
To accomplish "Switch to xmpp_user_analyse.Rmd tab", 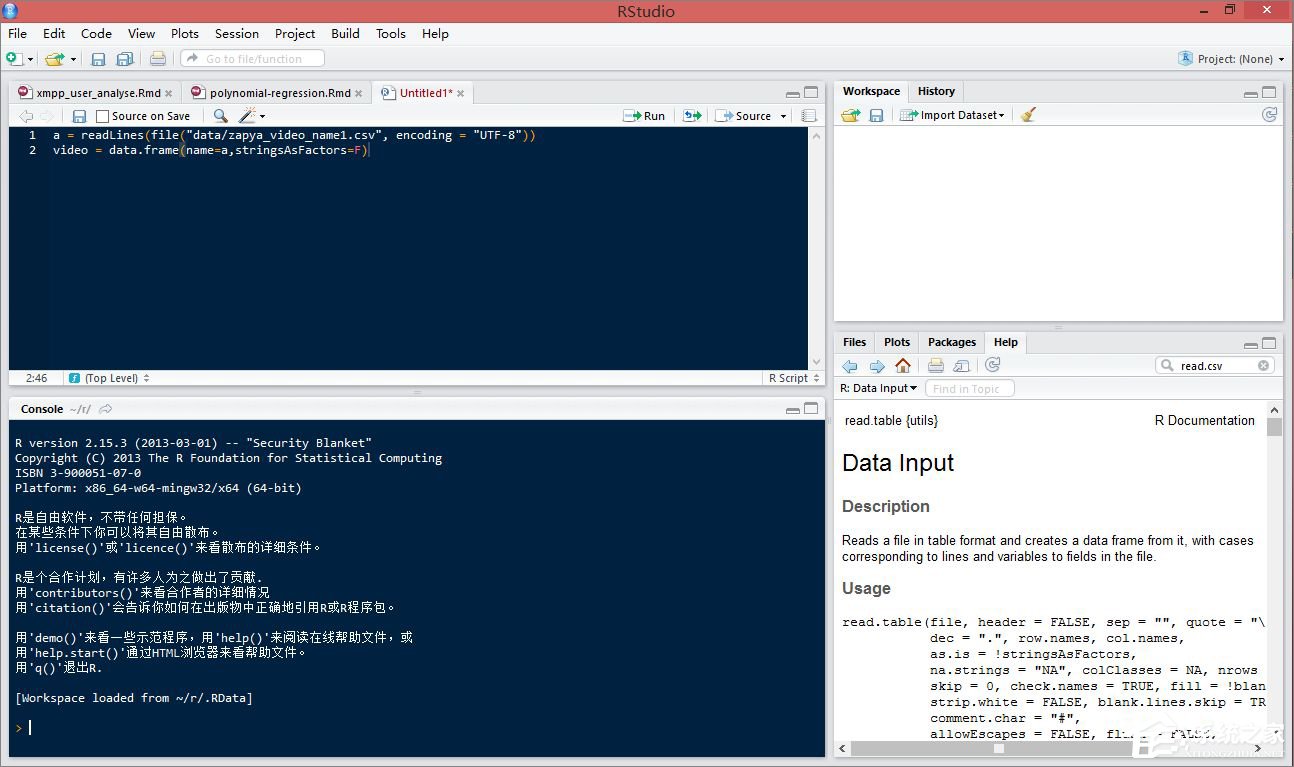I will click(96, 93).
